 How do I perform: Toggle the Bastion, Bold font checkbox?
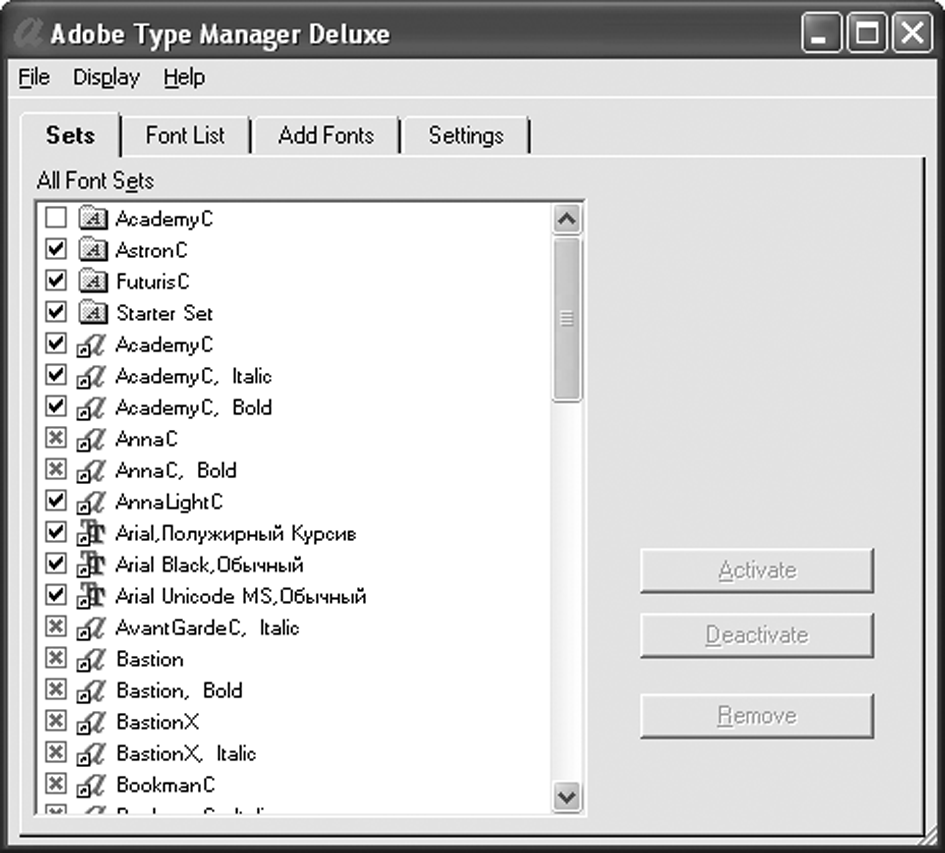click(56, 690)
